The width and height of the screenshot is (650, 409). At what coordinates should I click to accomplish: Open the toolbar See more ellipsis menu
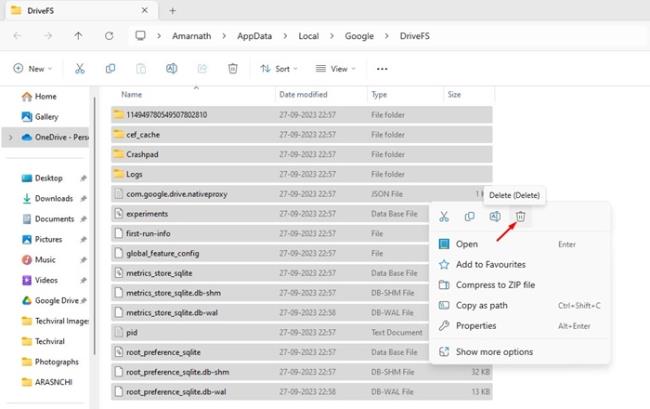pos(382,69)
